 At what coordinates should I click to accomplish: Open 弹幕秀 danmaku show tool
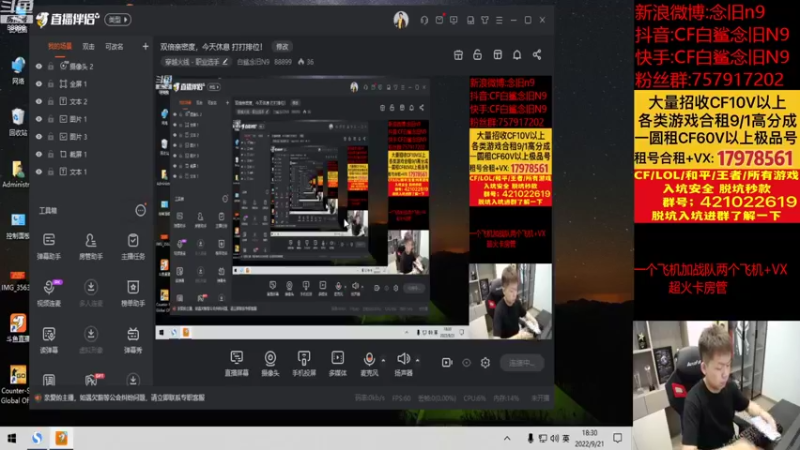point(133,340)
